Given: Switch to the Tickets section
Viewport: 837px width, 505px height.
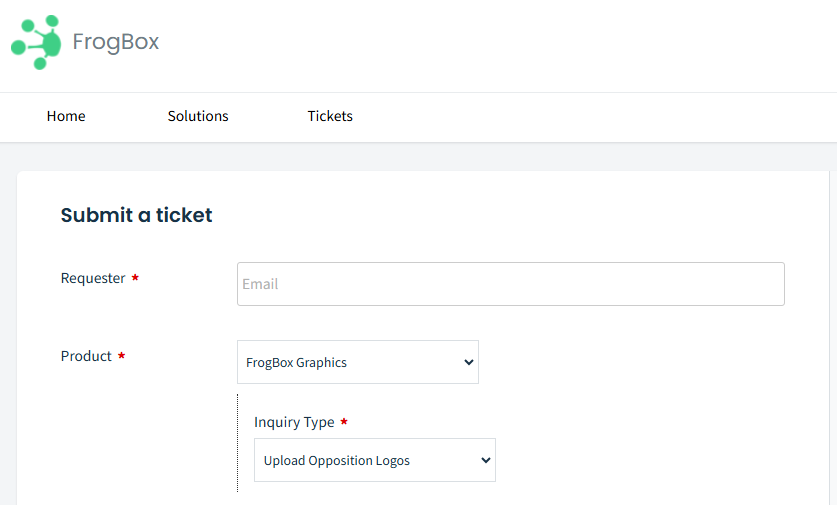Looking at the screenshot, I should click(330, 116).
